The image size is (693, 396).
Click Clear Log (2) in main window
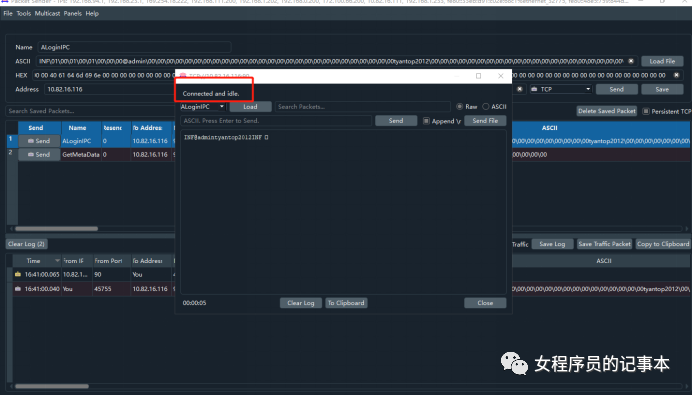[x=26, y=244]
